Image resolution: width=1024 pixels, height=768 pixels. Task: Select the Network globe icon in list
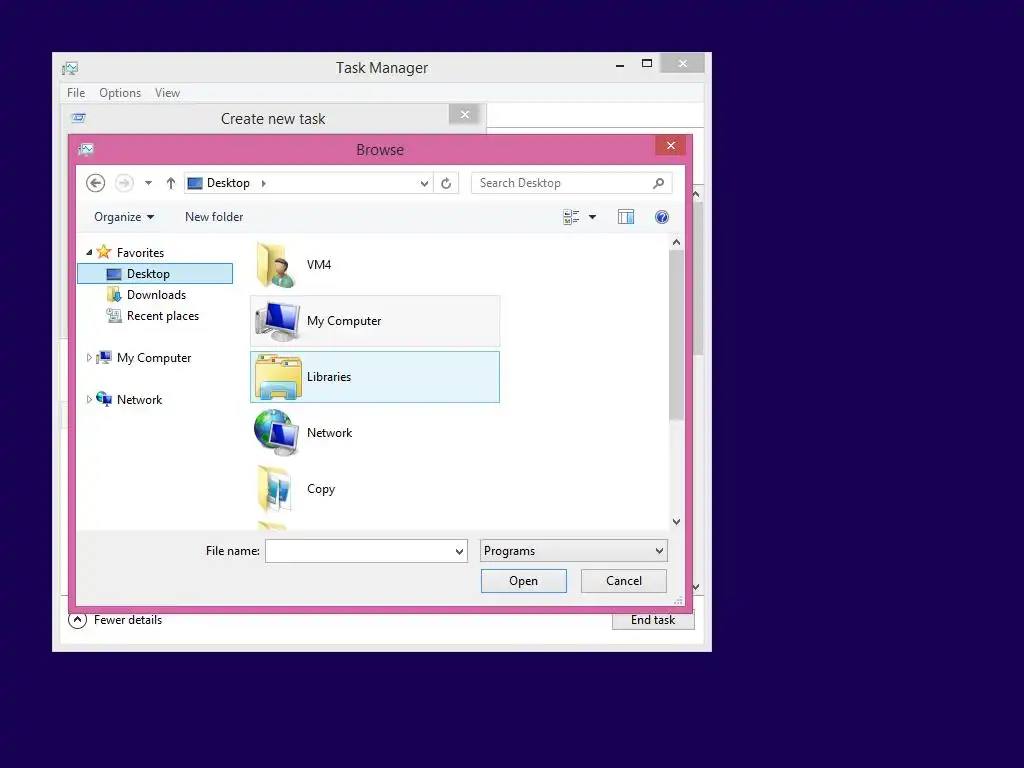(x=277, y=432)
